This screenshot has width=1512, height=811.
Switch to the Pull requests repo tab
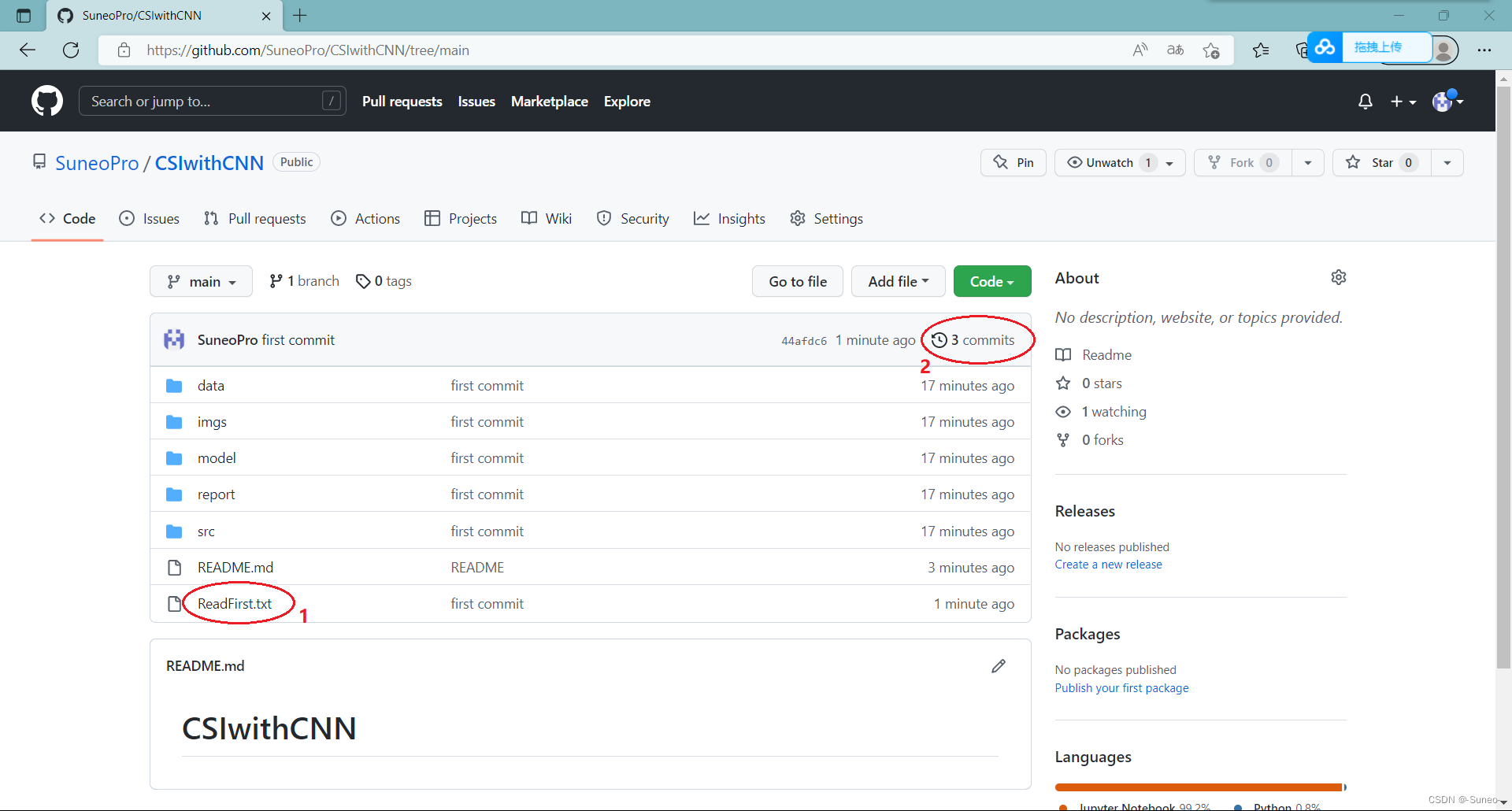coord(254,219)
